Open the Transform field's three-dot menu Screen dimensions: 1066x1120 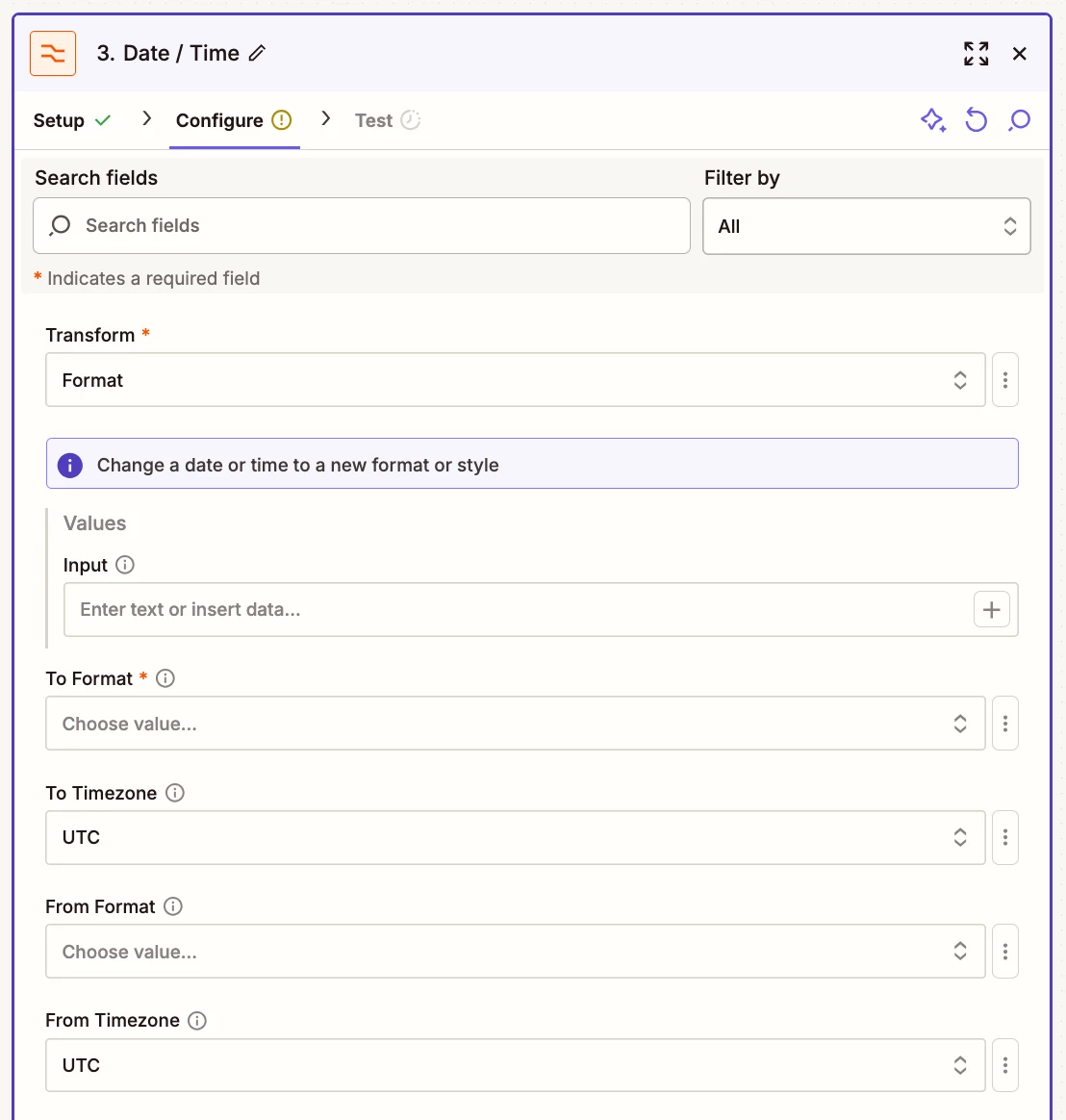(1005, 380)
